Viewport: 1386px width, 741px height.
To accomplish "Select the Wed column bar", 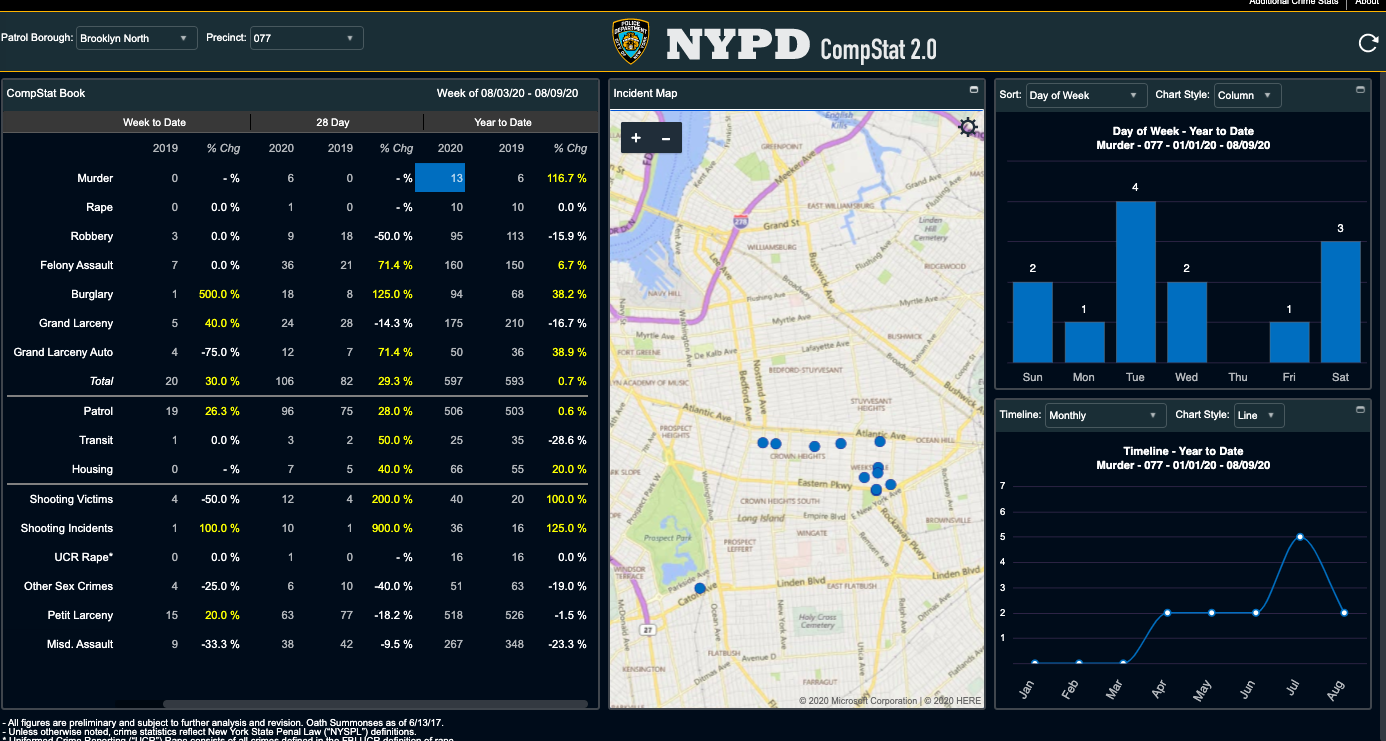I will pyautogui.click(x=1187, y=322).
